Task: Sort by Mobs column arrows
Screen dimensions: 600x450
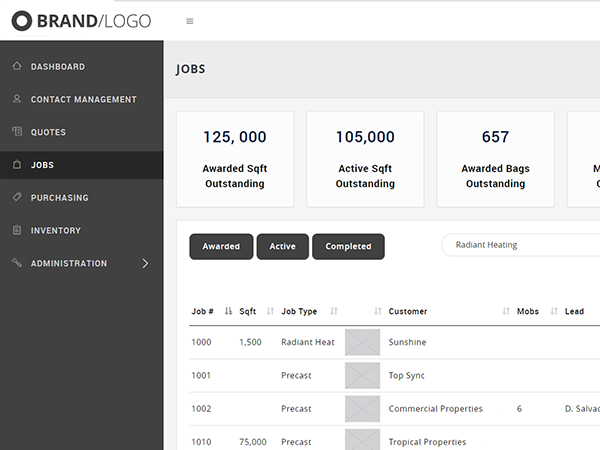Action: (x=554, y=311)
